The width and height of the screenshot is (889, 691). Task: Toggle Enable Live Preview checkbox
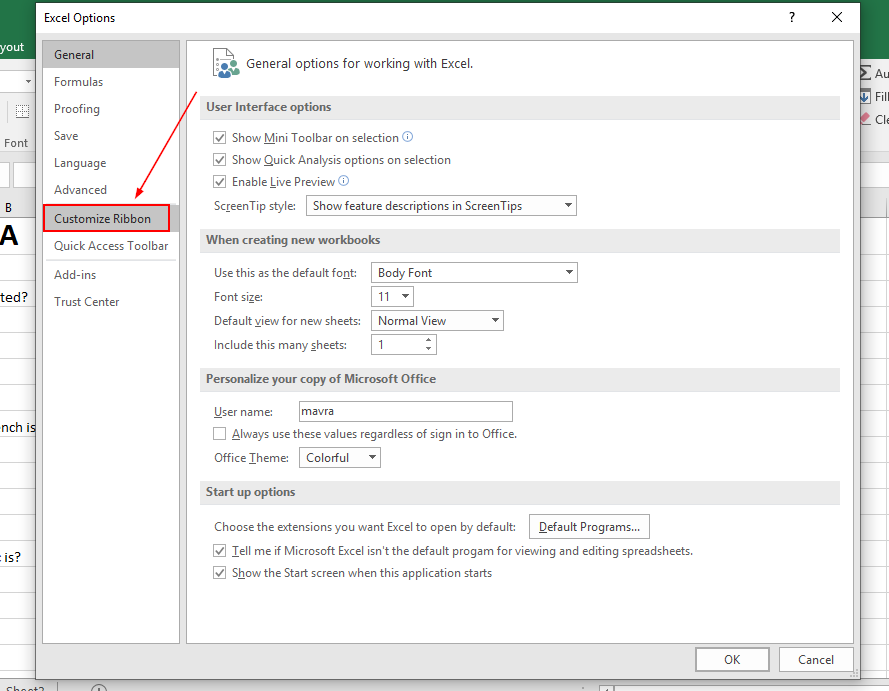[219, 182]
